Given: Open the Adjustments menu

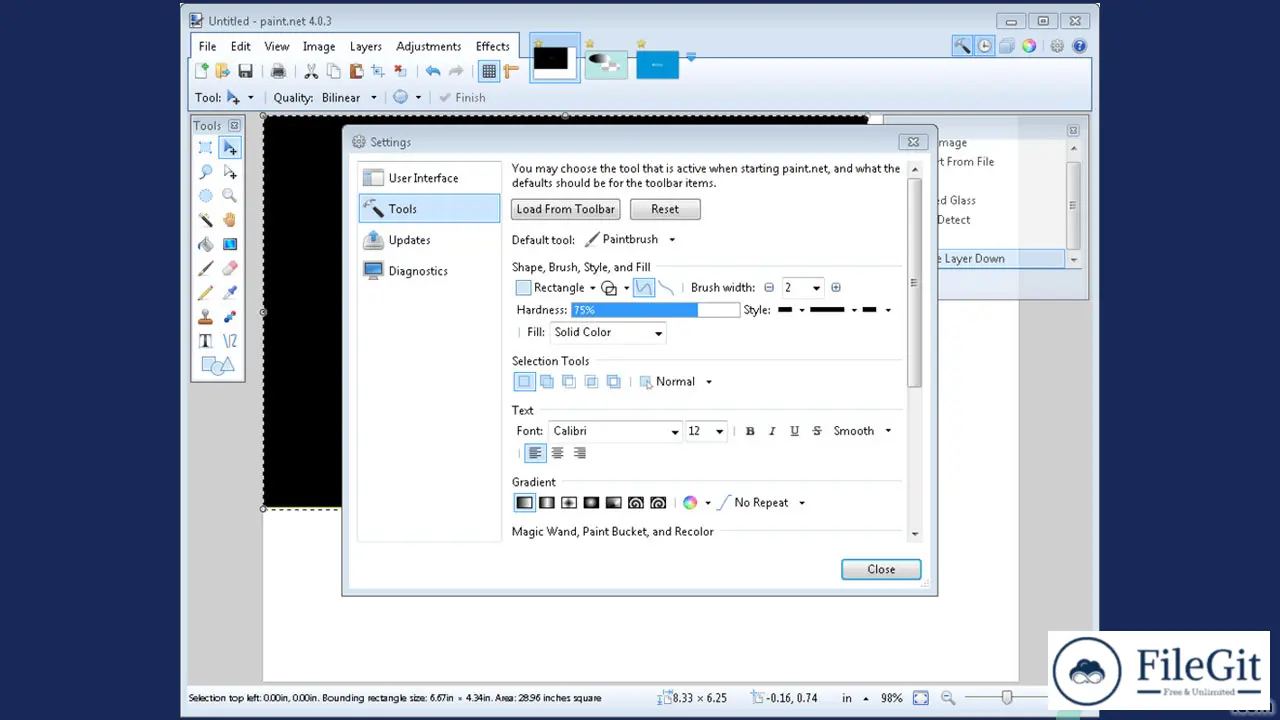Looking at the screenshot, I should pyautogui.click(x=429, y=46).
